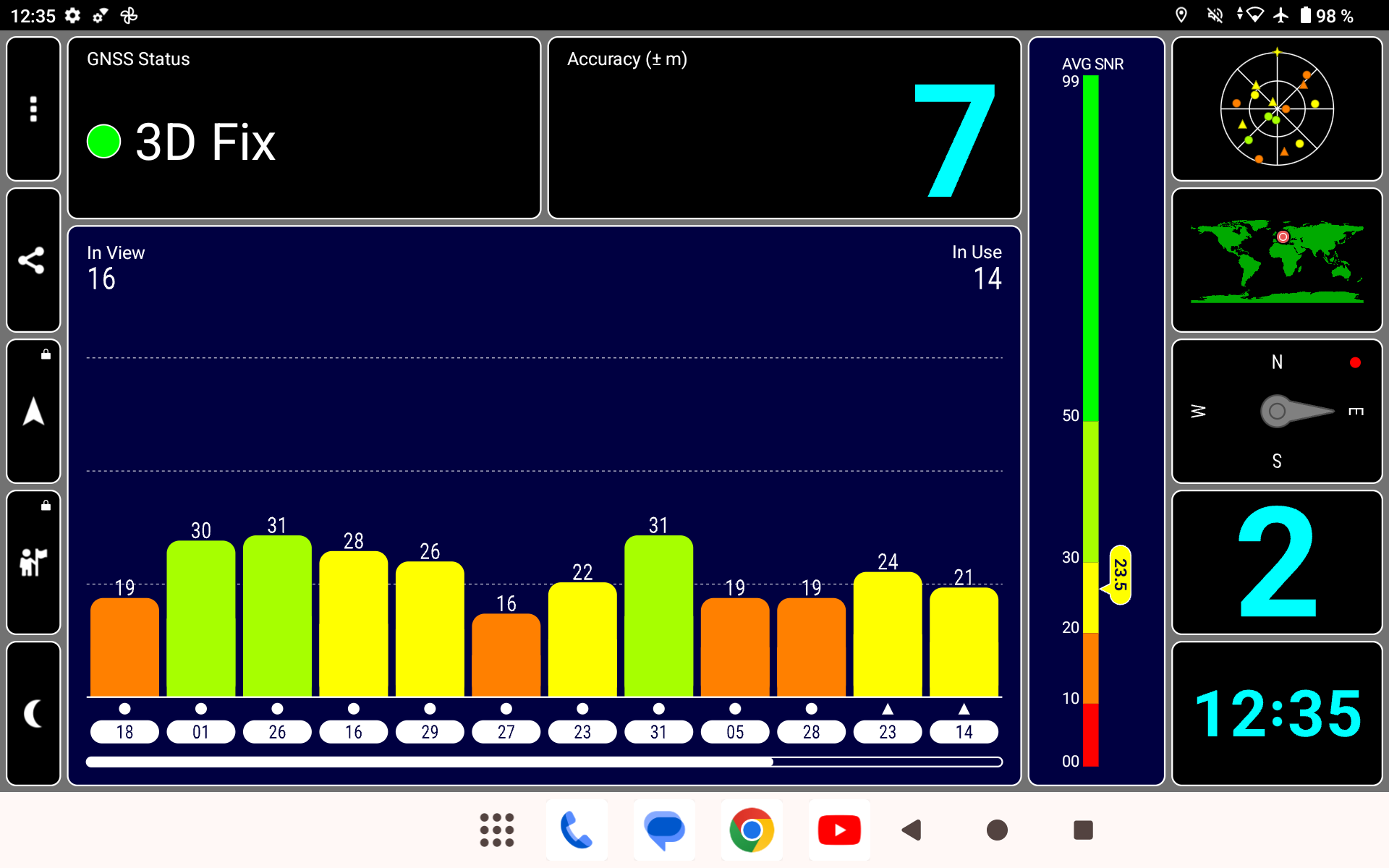
Task: Tap the compass heading panel
Action: tap(1277, 411)
